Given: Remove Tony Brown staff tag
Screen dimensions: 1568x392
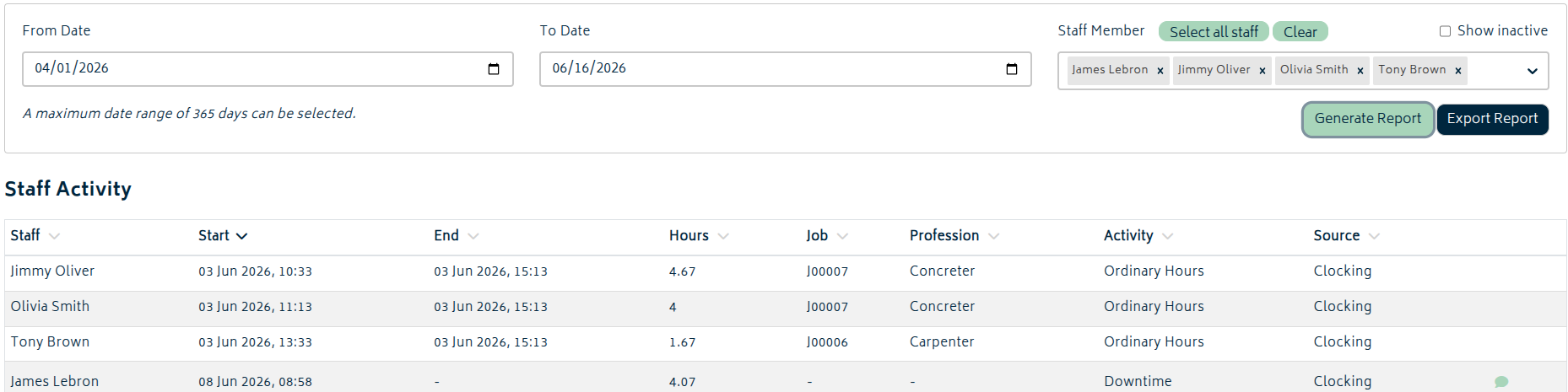Looking at the screenshot, I should click(1458, 71).
